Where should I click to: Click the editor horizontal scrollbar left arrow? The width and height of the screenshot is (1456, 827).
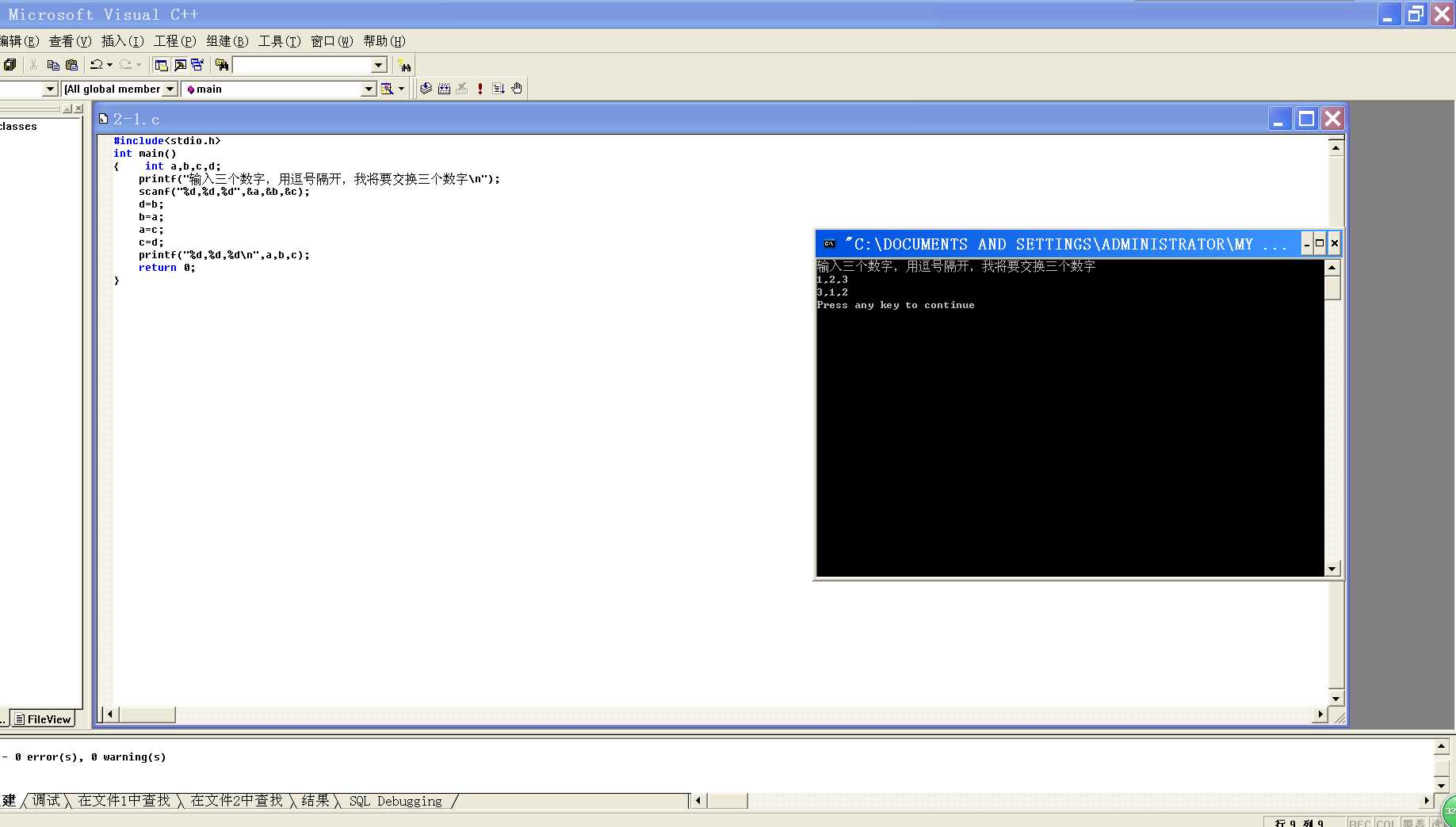tap(110, 715)
